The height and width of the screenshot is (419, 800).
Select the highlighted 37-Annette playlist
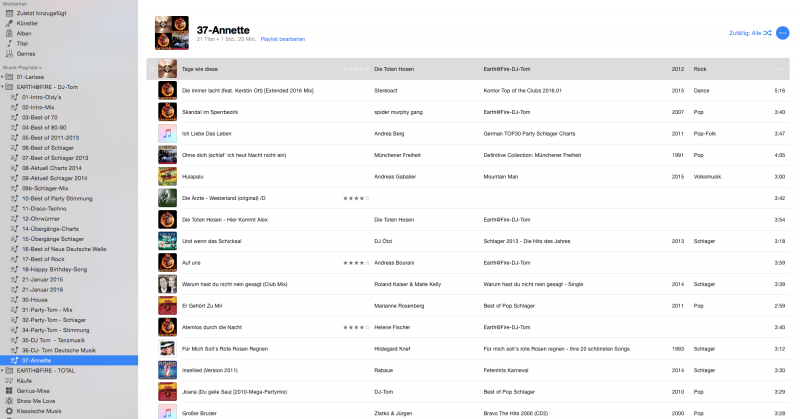[69, 360]
